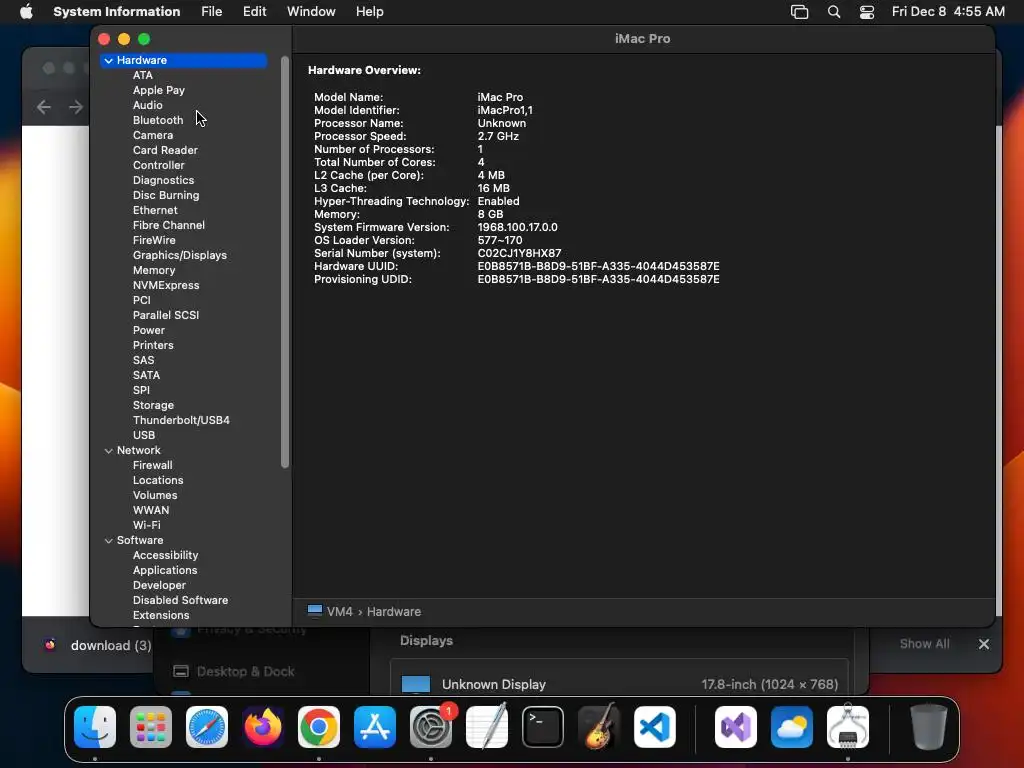
Task: Select Audio under Hardware
Action: 148,105
